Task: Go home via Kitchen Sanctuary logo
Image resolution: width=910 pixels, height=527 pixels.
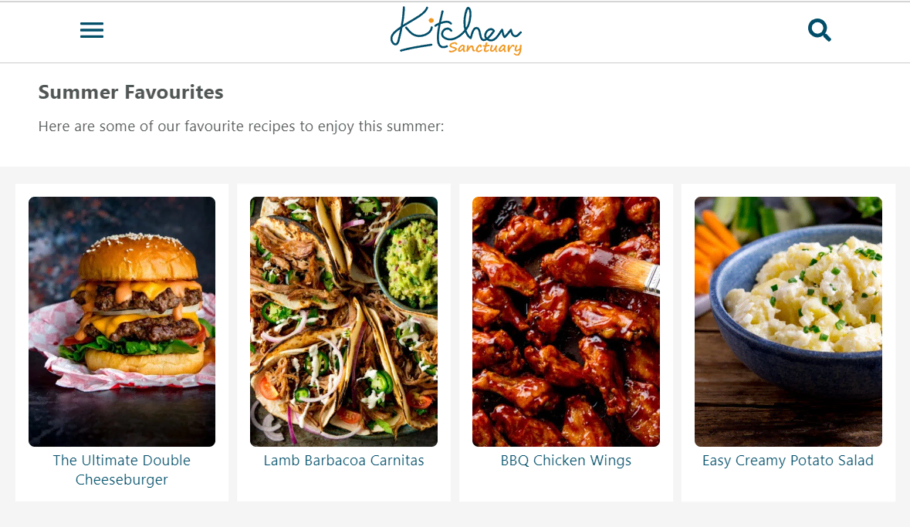Action: [x=456, y=31]
